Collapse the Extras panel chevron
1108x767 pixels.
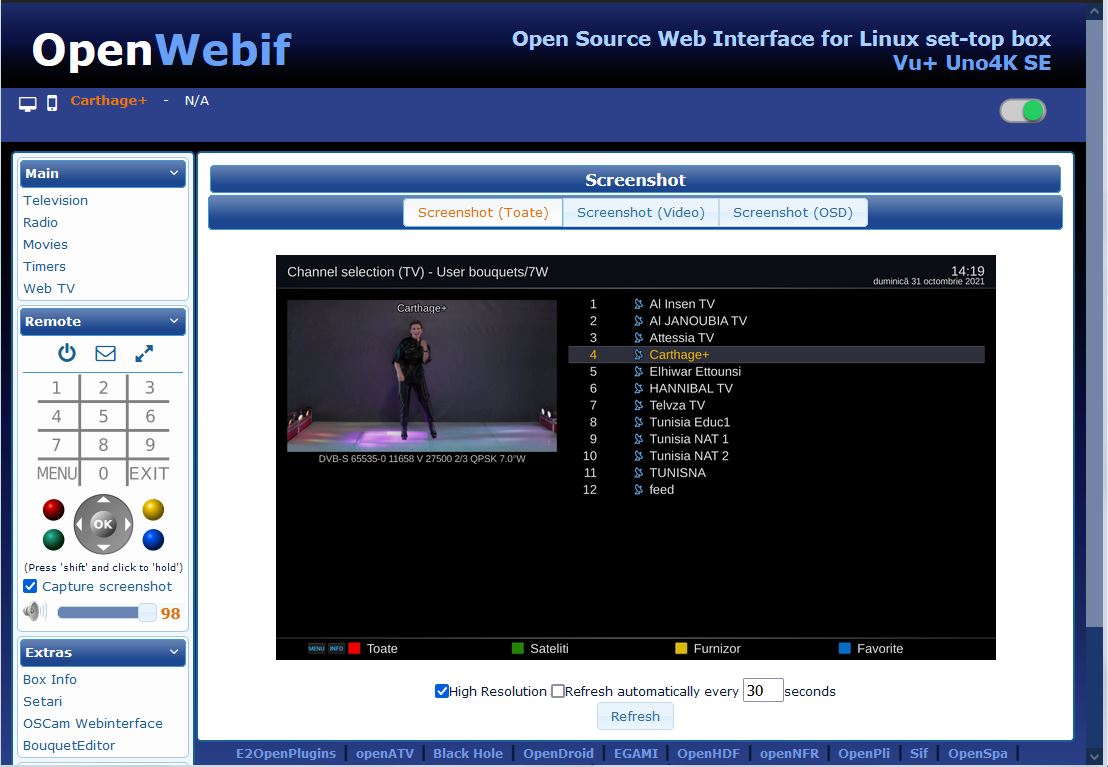tap(174, 652)
